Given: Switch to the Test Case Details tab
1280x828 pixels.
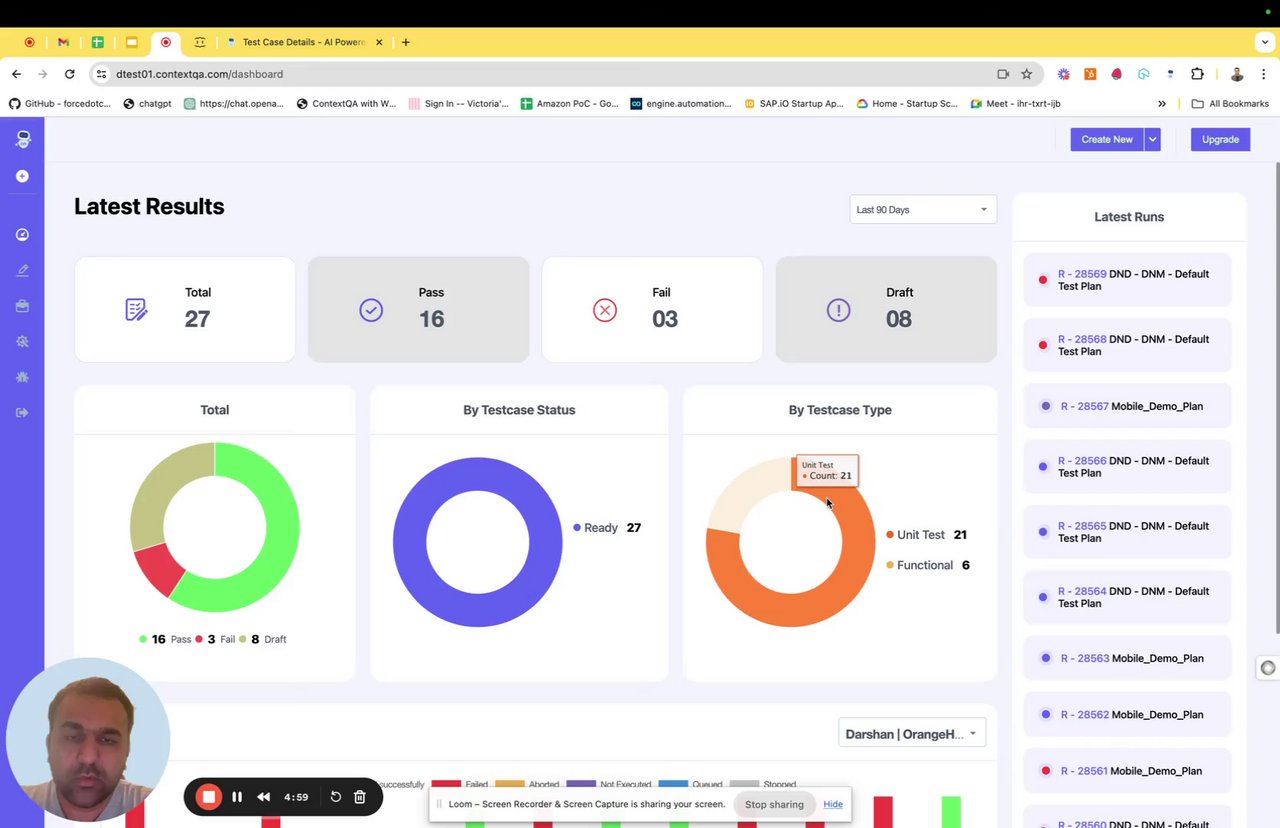Looking at the screenshot, I should pos(305,42).
